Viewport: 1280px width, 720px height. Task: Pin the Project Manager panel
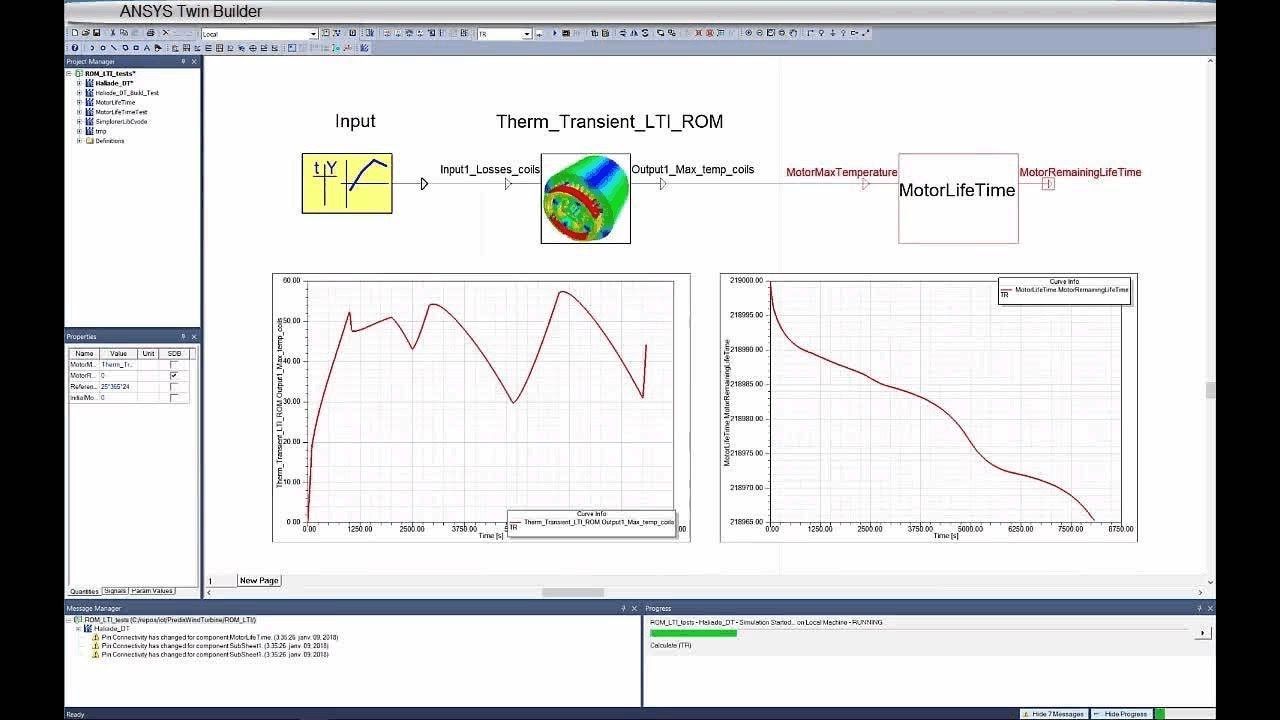pos(183,62)
